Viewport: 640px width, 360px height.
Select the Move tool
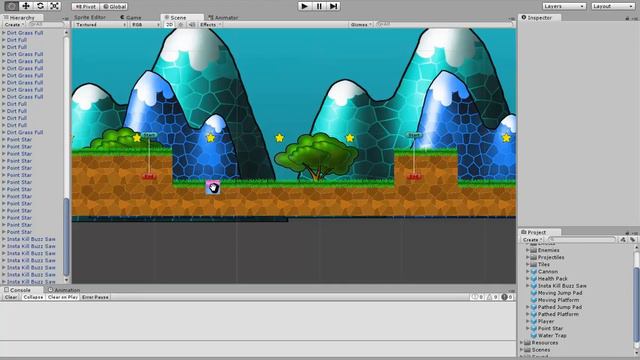[x=26, y=6]
